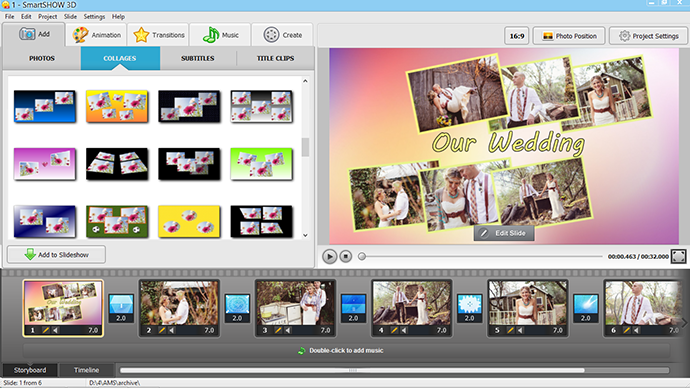Select the dark grid collage template in top row
The image size is (690, 388).
pos(189,106)
